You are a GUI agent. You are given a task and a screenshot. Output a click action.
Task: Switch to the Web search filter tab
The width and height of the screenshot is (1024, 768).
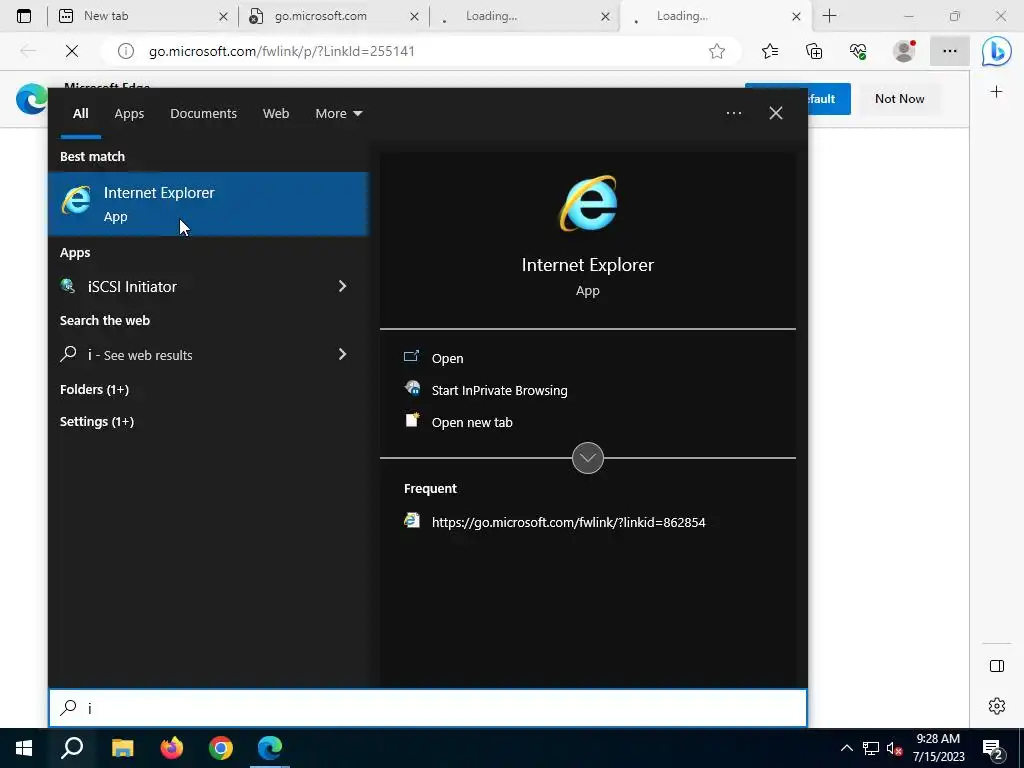tap(276, 114)
